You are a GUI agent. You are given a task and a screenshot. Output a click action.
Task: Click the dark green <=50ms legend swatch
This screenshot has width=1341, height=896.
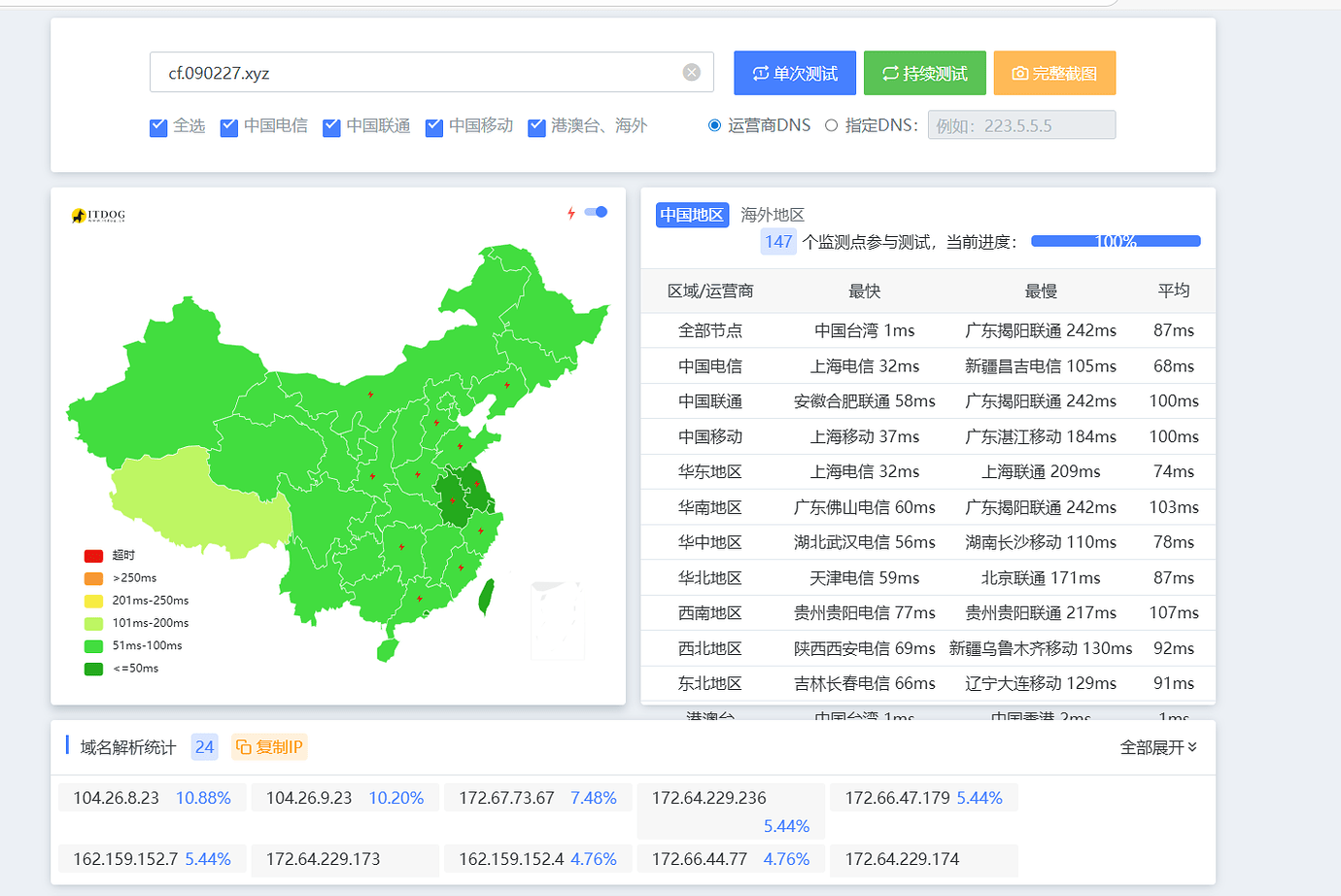pyautogui.click(x=93, y=669)
